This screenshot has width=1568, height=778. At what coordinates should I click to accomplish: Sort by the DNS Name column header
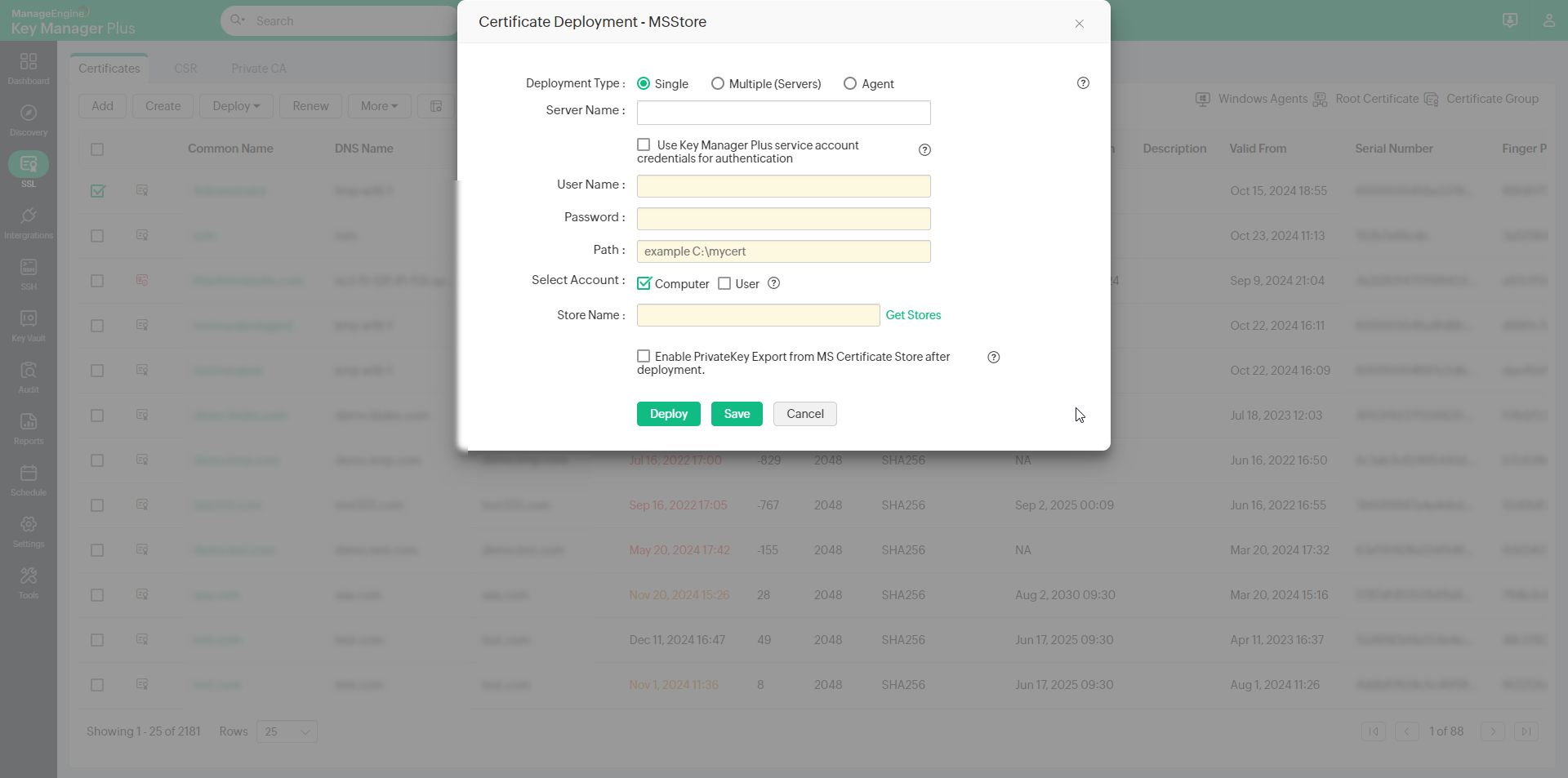coord(364,149)
